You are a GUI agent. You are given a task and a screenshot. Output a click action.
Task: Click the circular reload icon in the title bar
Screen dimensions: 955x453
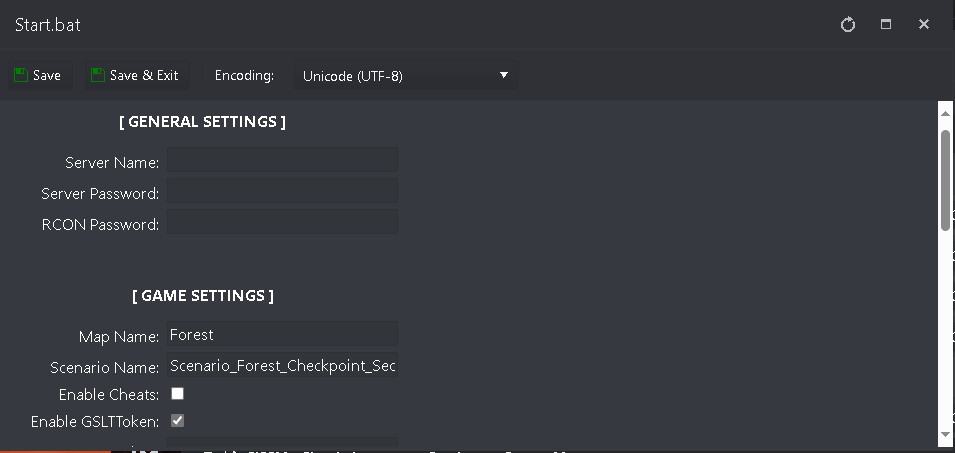(848, 25)
